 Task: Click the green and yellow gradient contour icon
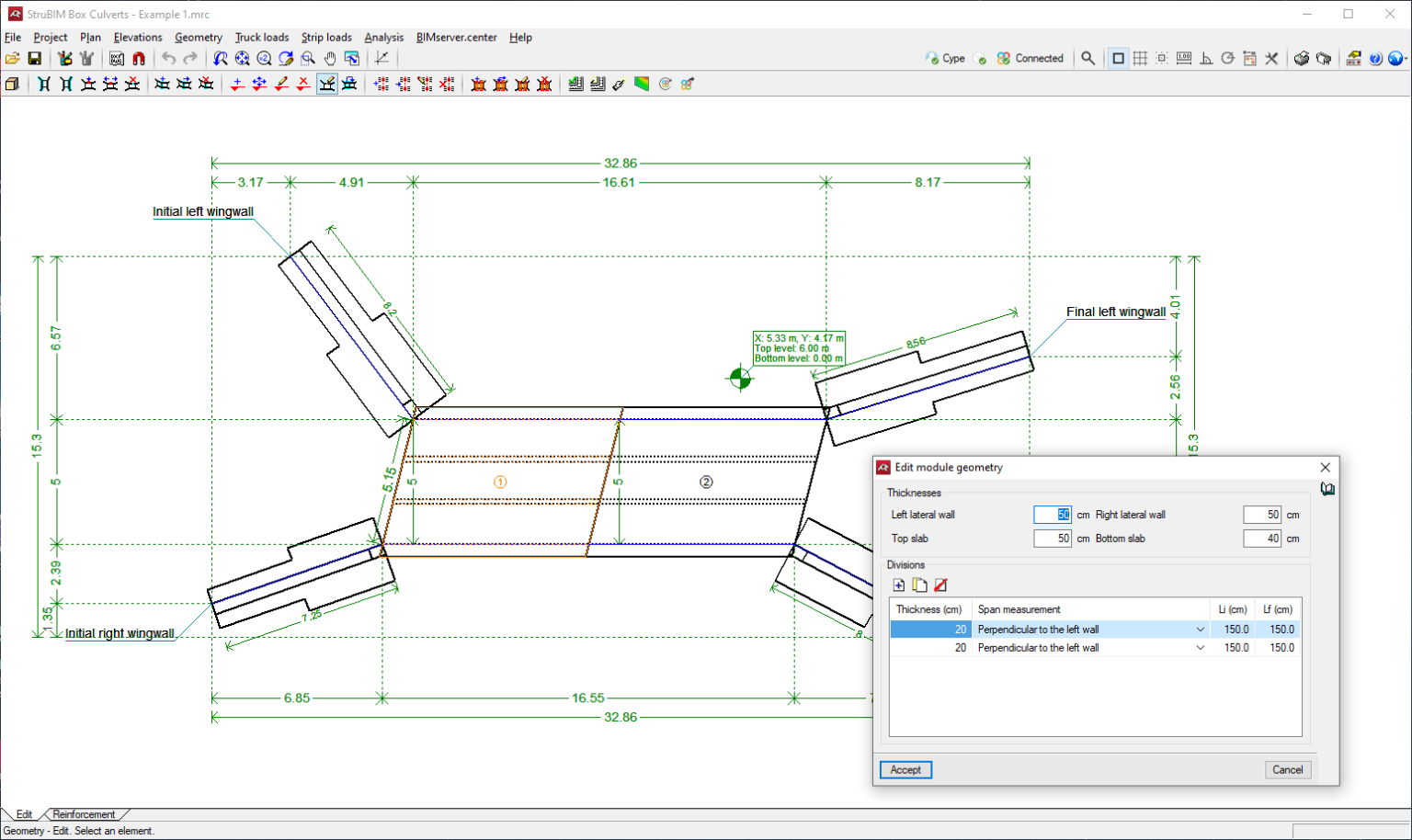tap(642, 84)
